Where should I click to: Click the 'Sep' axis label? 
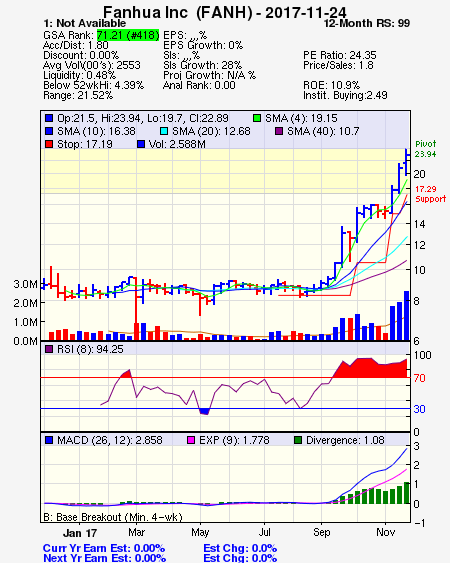pyautogui.click(x=321, y=532)
